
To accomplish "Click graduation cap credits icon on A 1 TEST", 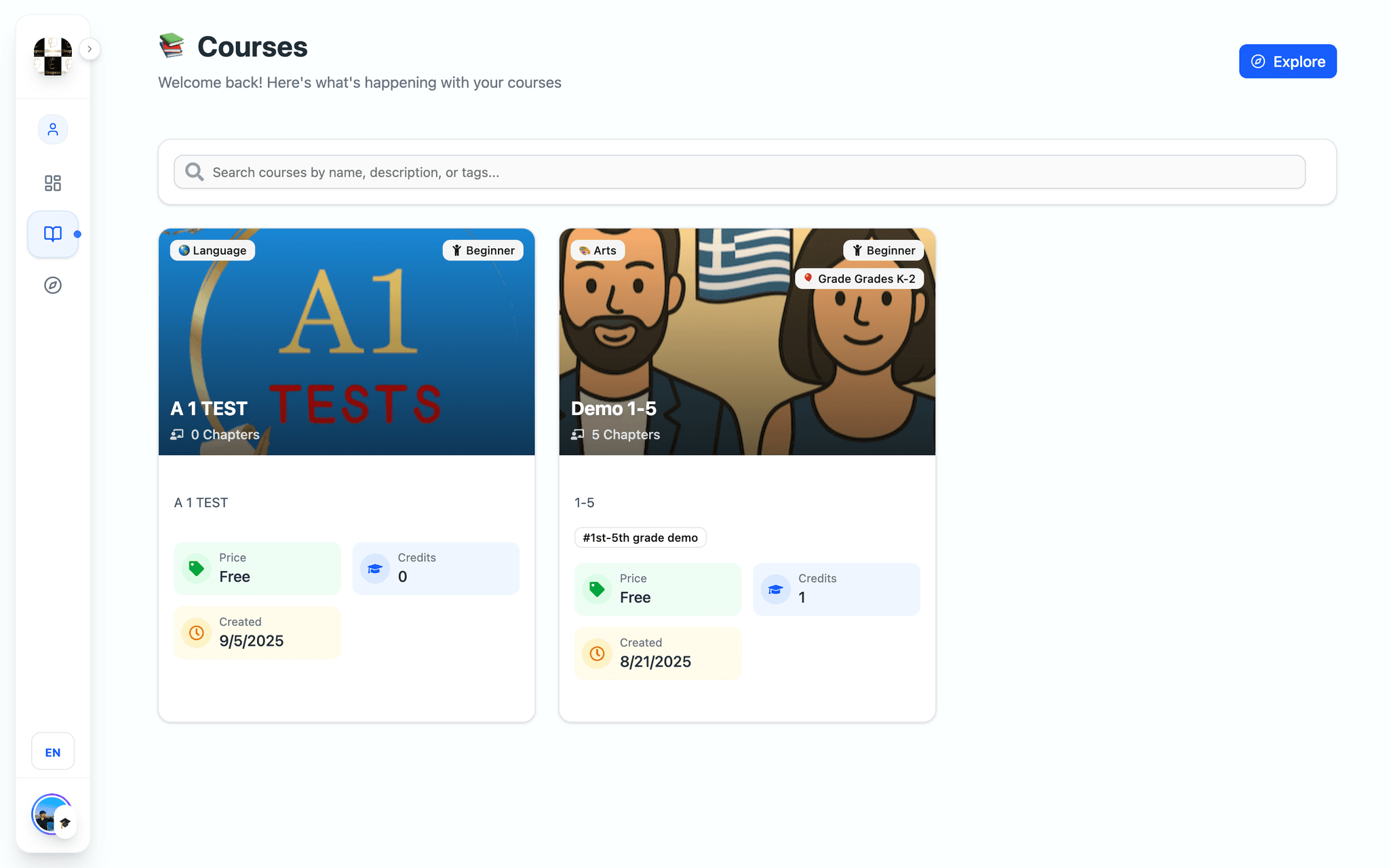I will coord(375,568).
